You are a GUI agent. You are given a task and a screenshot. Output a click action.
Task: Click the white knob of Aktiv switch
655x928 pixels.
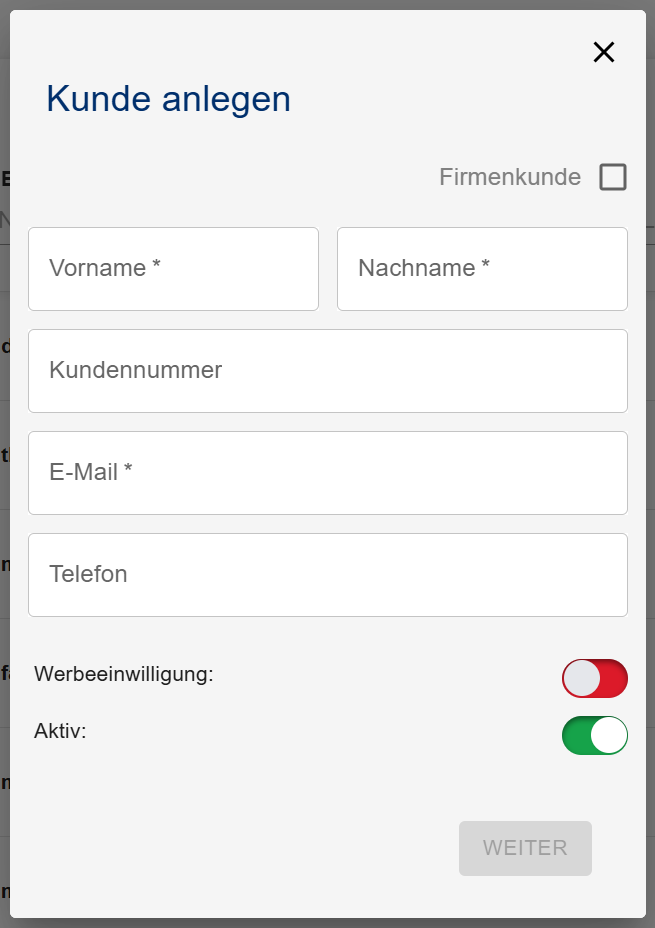pos(608,735)
